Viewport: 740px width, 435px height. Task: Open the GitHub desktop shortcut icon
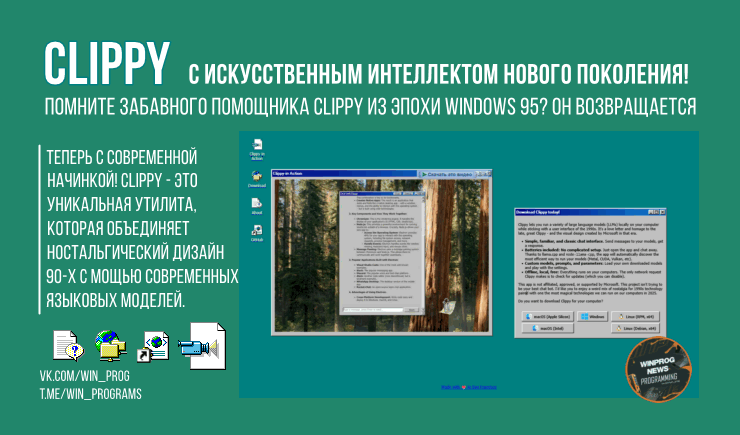257,233
